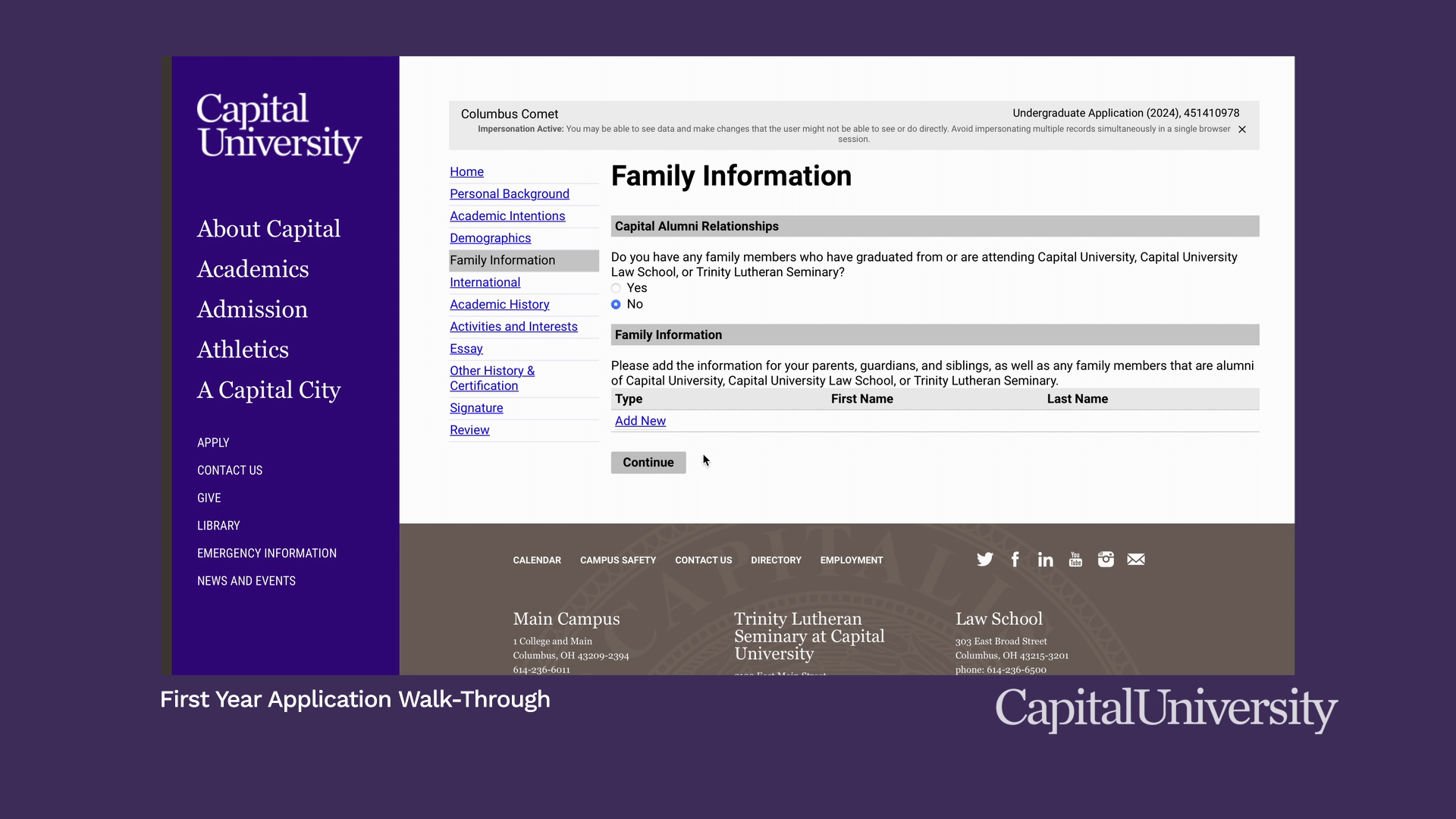Click the Law School footer heading

click(x=999, y=619)
